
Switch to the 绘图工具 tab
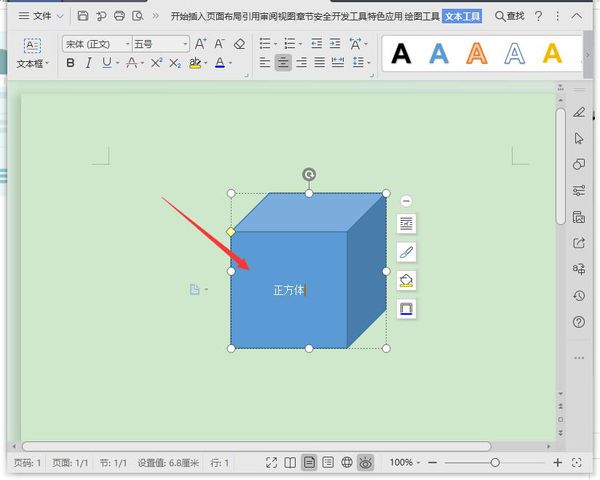click(419, 16)
